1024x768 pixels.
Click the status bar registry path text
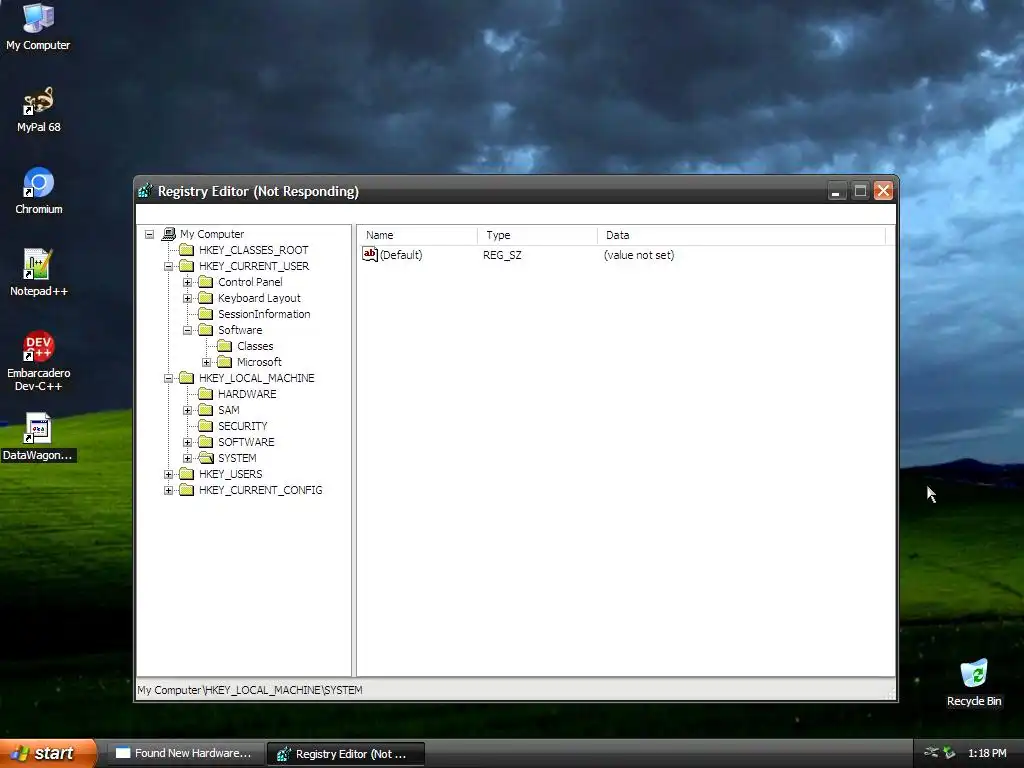pyautogui.click(x=249, y=690)
